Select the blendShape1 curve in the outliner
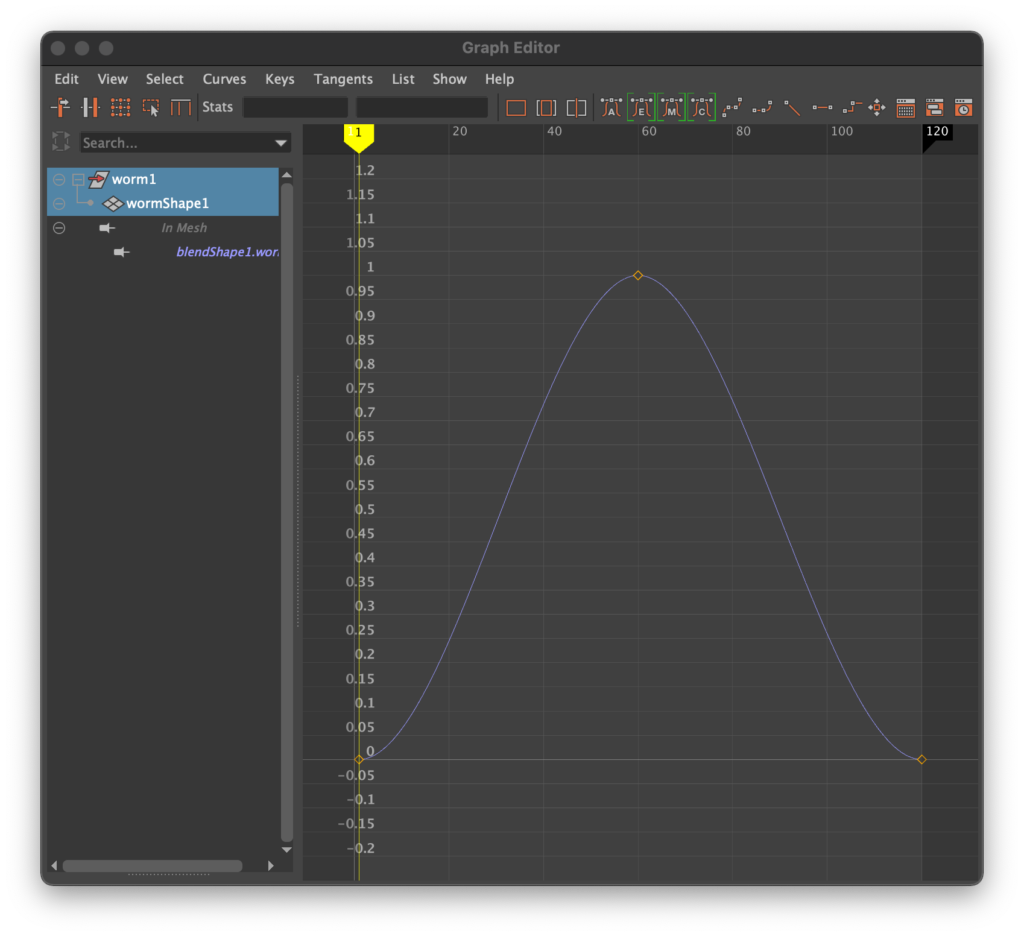This screenshot has height=936, width=1024. (226, 252)
